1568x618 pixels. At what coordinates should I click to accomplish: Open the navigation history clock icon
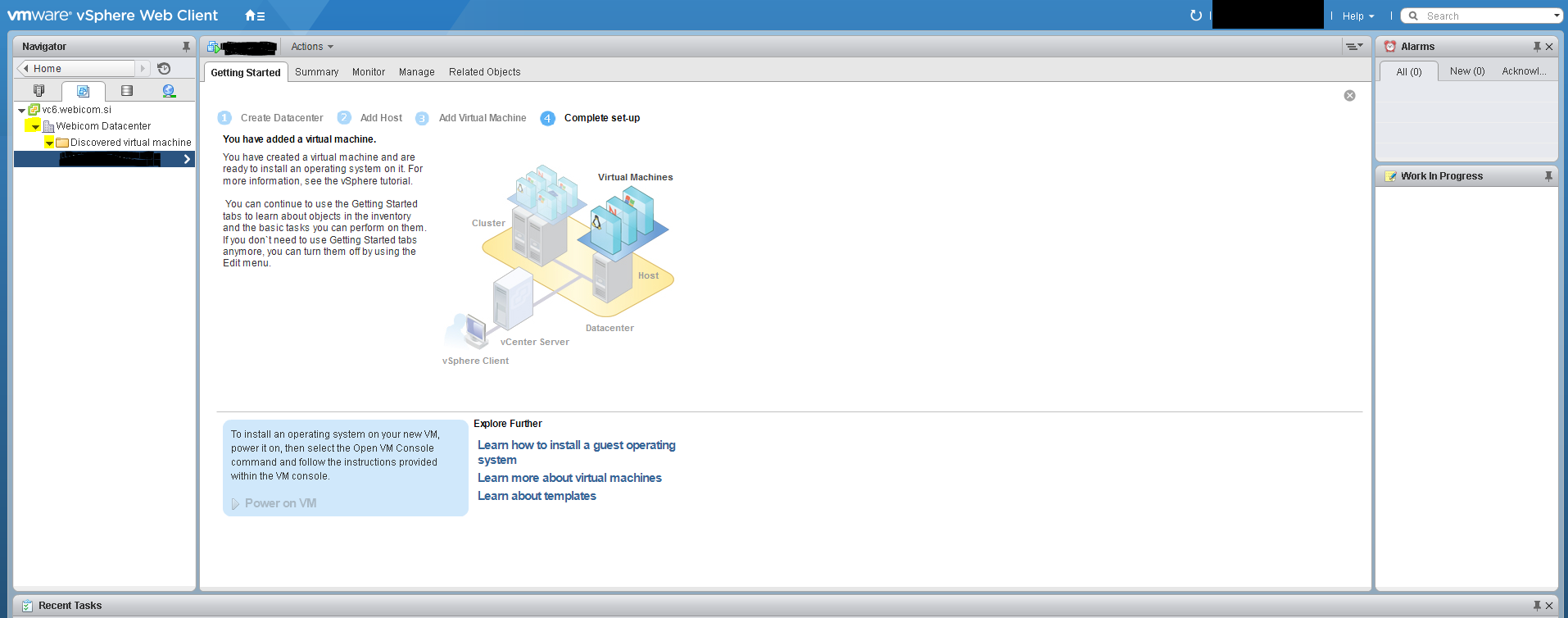pyautogui.click(x=164, y=69)
